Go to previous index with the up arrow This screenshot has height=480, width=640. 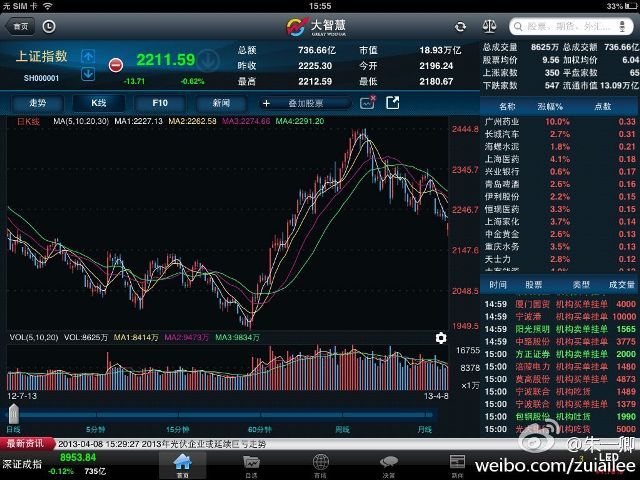click(x=88, y=56)
